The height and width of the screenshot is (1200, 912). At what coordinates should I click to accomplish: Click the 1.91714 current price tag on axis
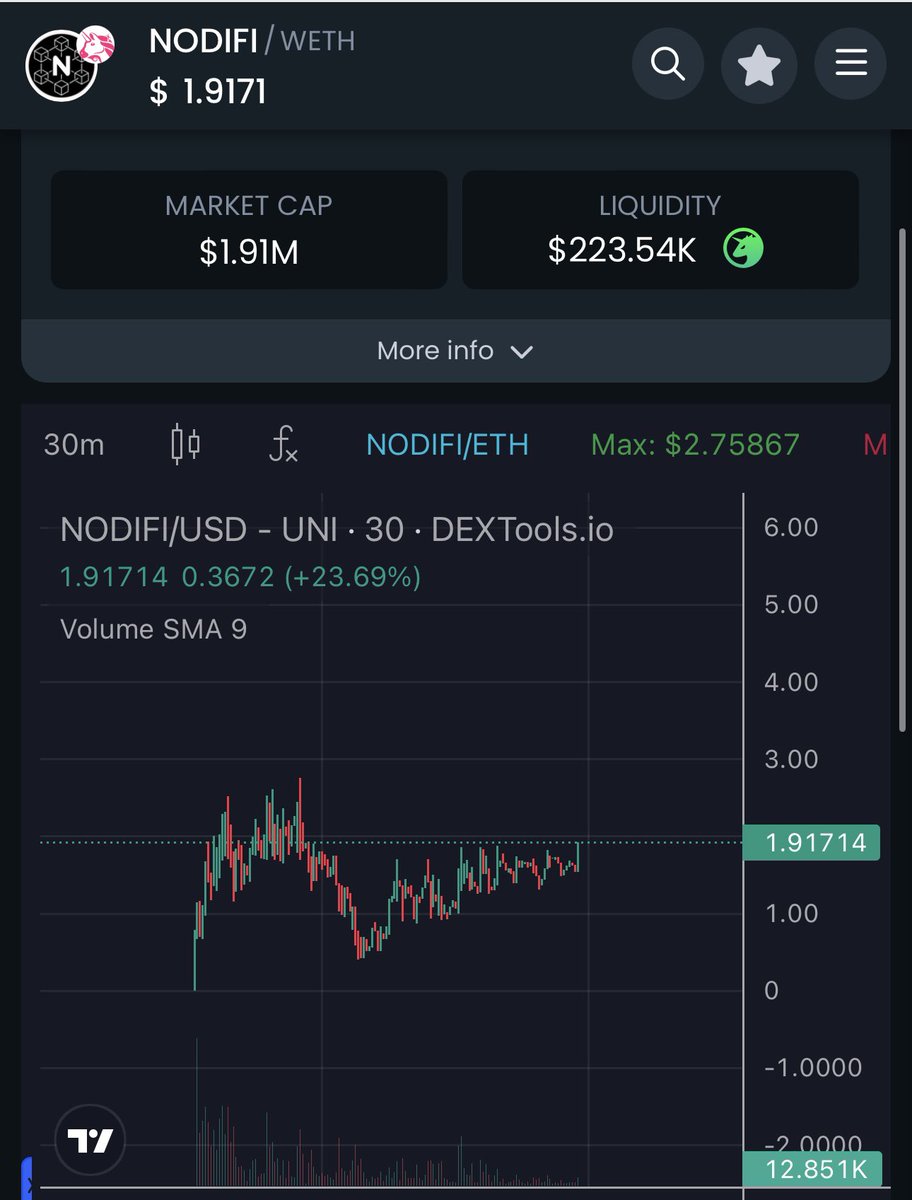click(x=812, y=843)
